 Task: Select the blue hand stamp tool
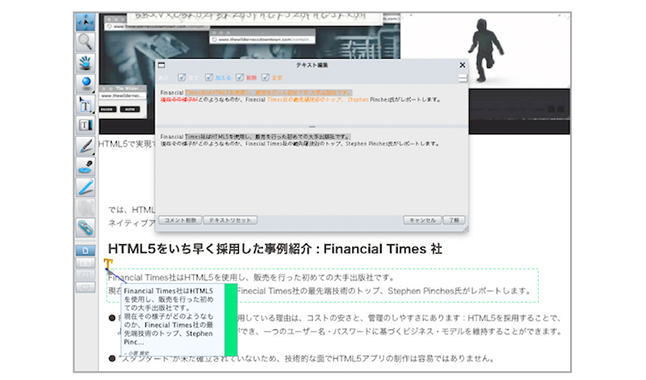[85, 63]
